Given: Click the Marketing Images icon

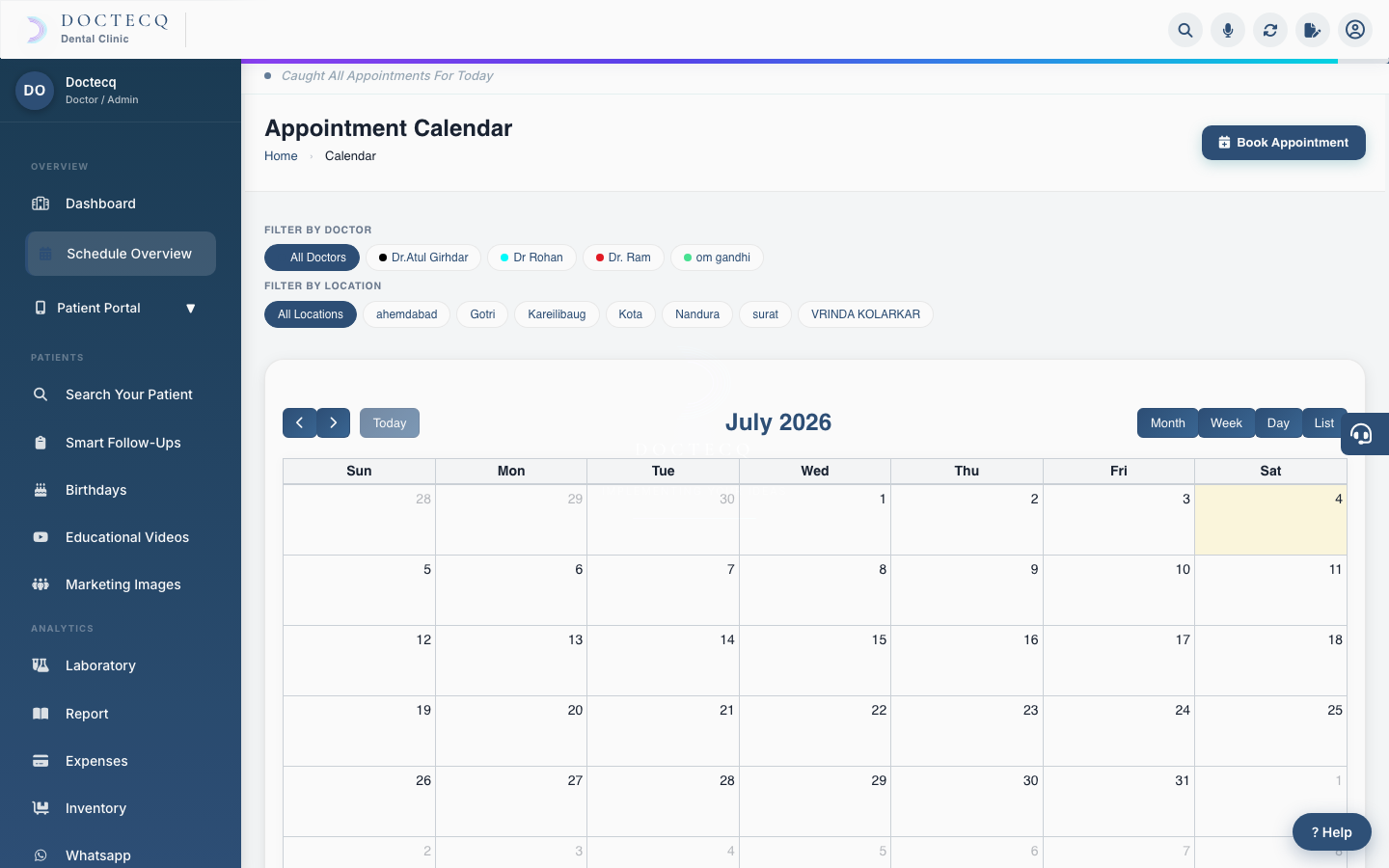Looking at the screenshot, I should pyautogui.click(x=41, y=584).
